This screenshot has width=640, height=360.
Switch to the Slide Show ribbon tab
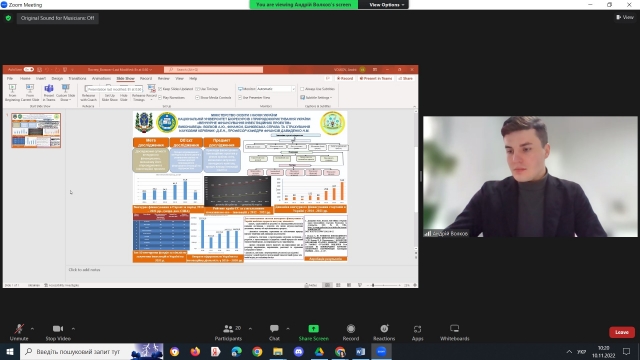(x=125, y=78)
